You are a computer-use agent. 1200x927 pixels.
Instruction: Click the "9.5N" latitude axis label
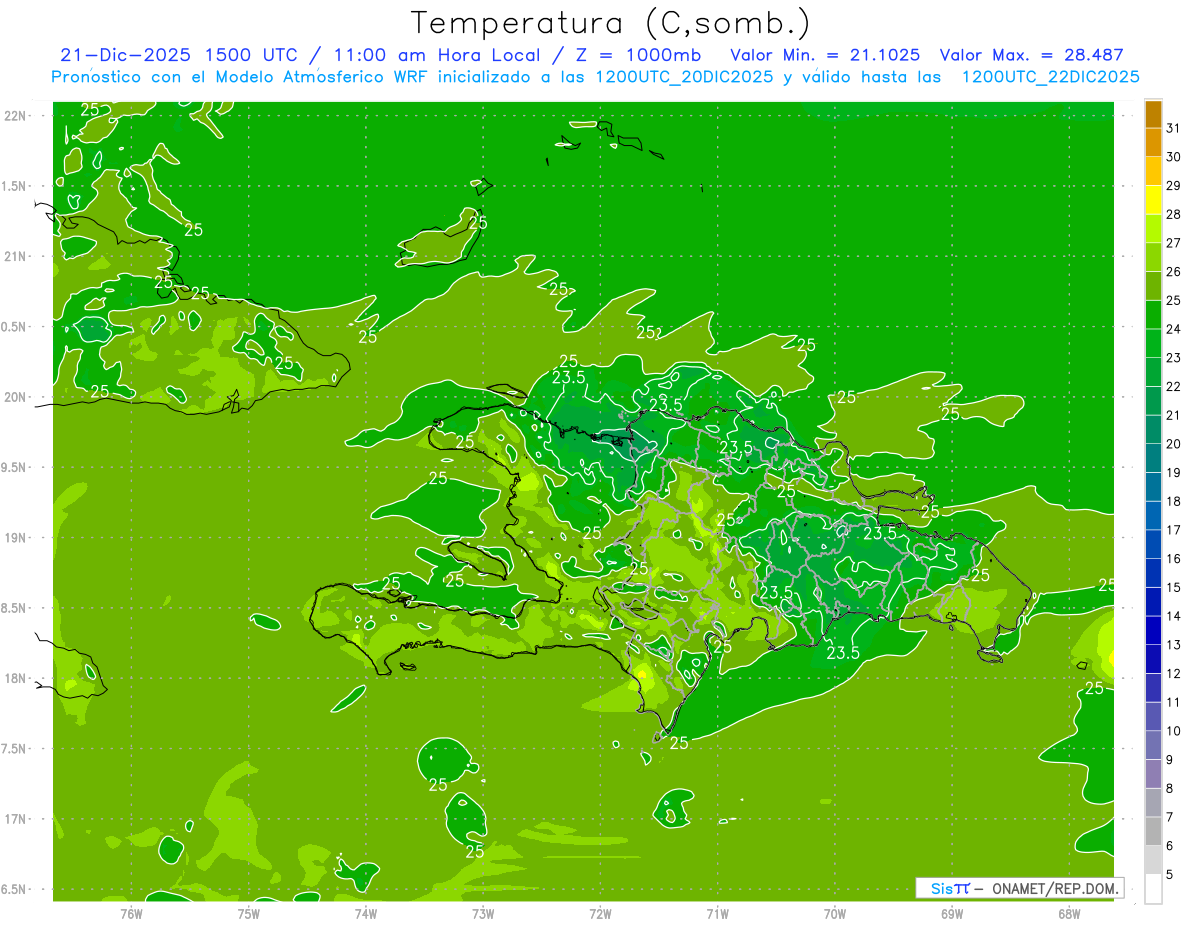[14, 467]
